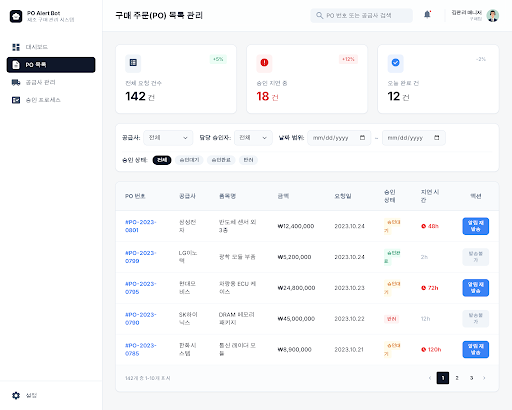
Task: Open the approval process sidebar item
Action: point(51,100)
